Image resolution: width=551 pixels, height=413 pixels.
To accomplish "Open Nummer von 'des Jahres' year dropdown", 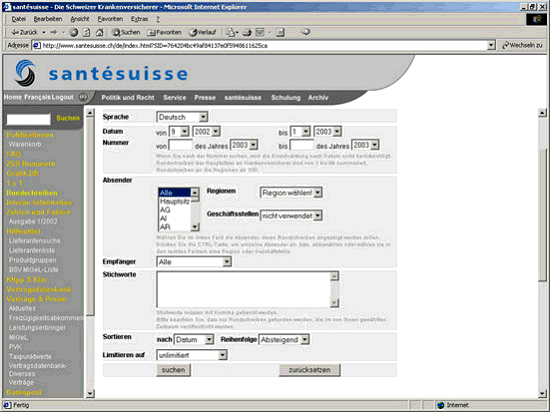I will click(x=244, y=145).
